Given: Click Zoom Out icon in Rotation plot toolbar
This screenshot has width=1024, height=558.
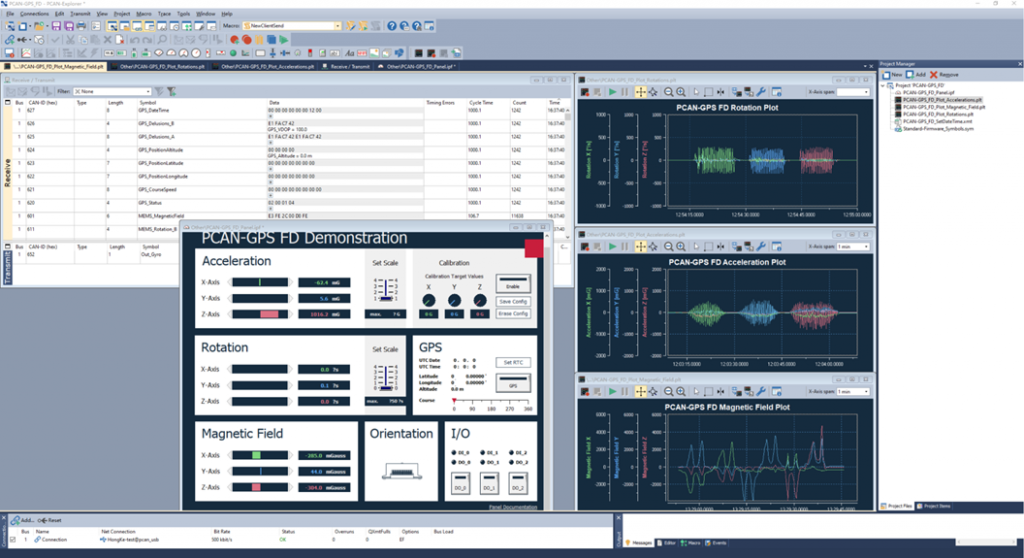Looking at the screenshot, I should [669, 92].
